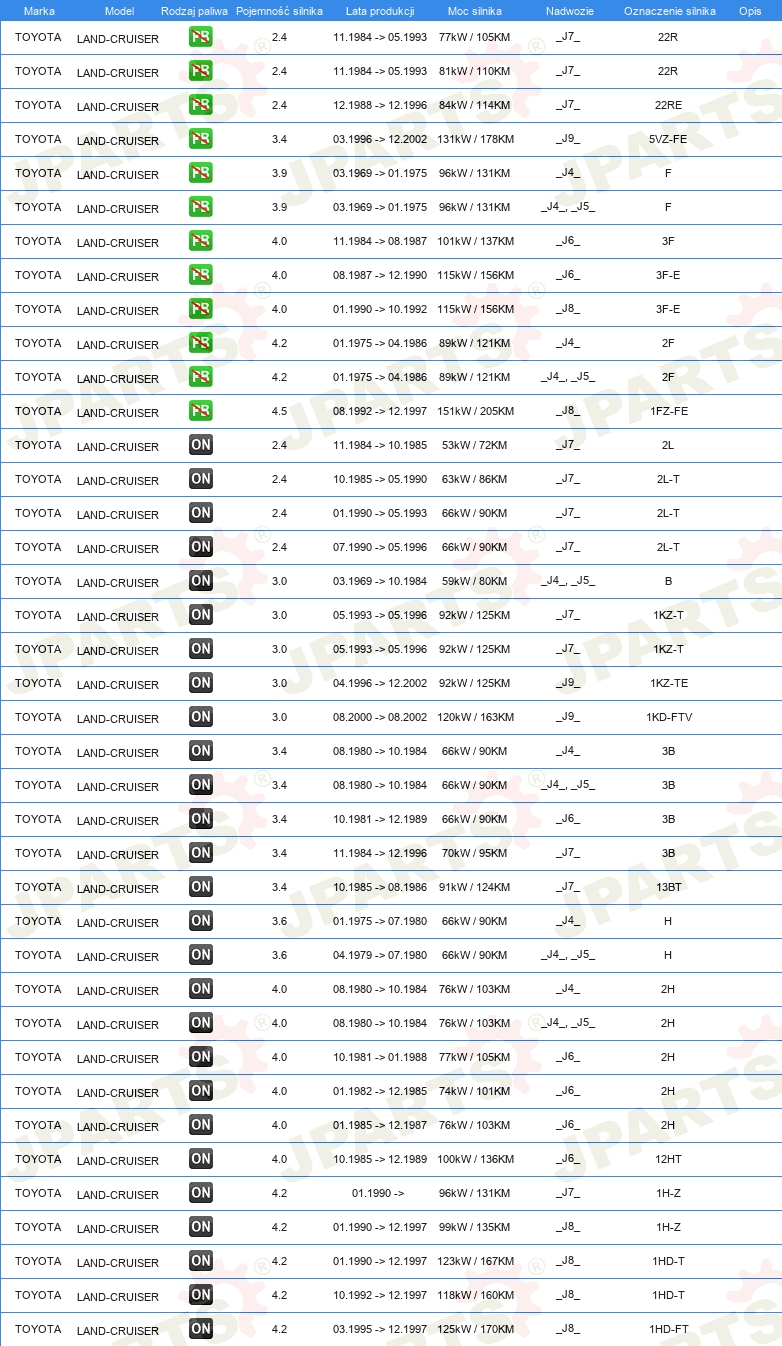Click the petrol fuel icon for engine 5VZ-FE
Image resolution: width=782 pixels, height=1346 pixels.
pos(201,139)
